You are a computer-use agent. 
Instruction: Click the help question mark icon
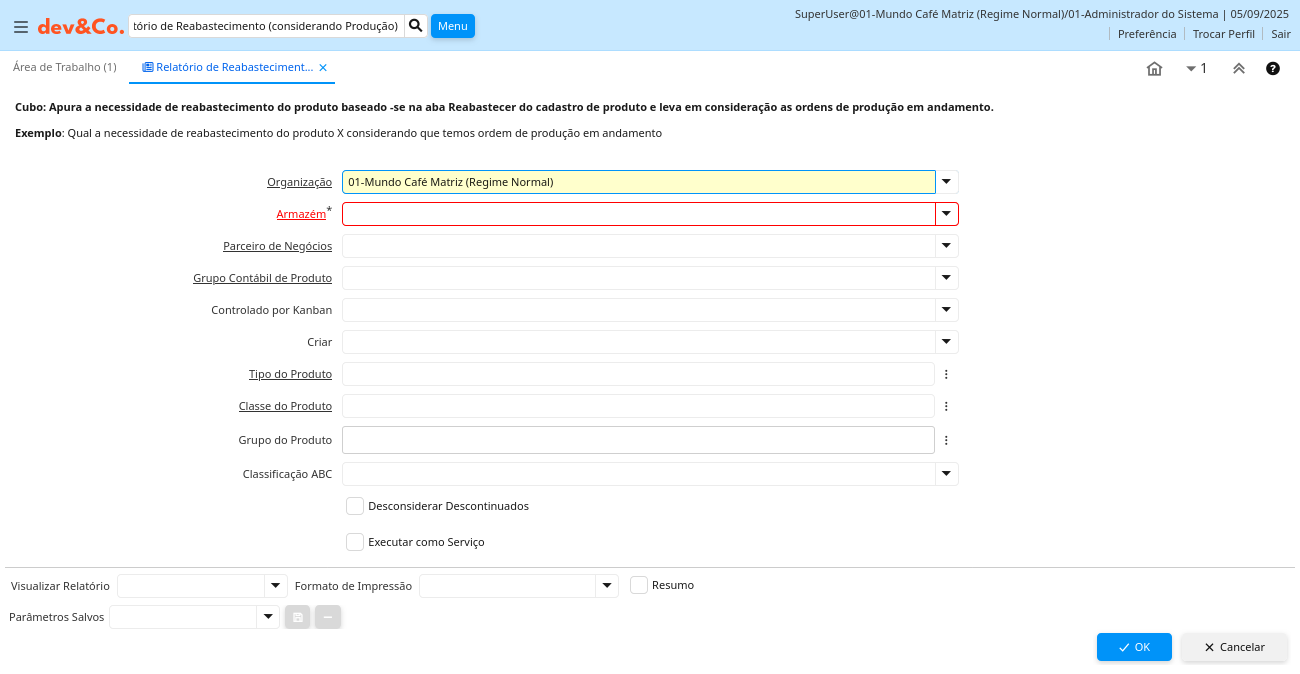[1272, 69]
